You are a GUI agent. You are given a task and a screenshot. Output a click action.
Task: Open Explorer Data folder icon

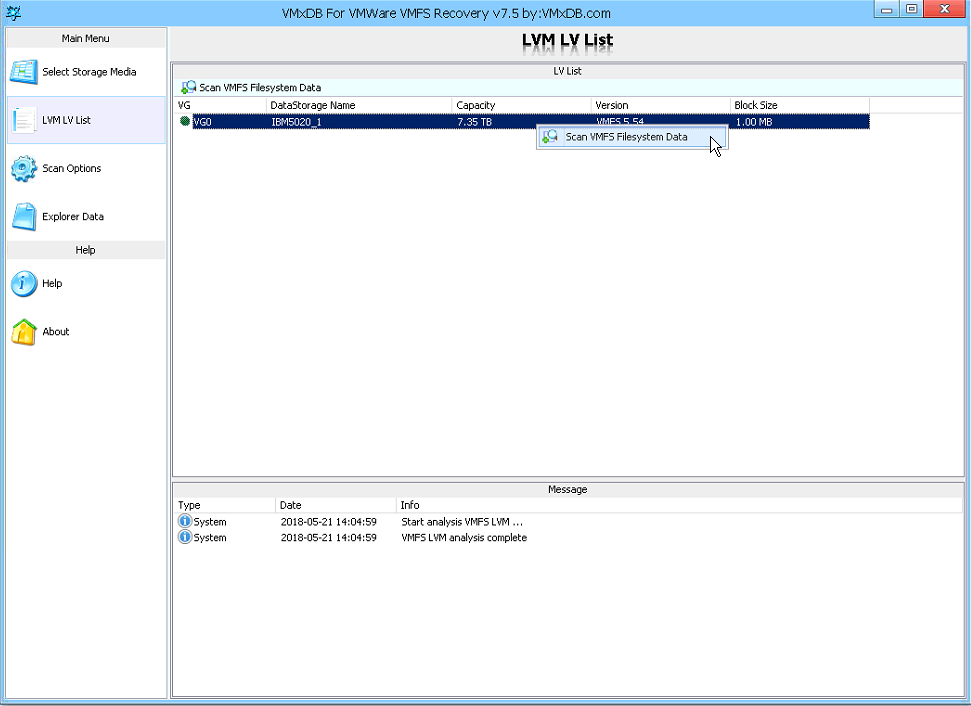(x=24, y=217)
